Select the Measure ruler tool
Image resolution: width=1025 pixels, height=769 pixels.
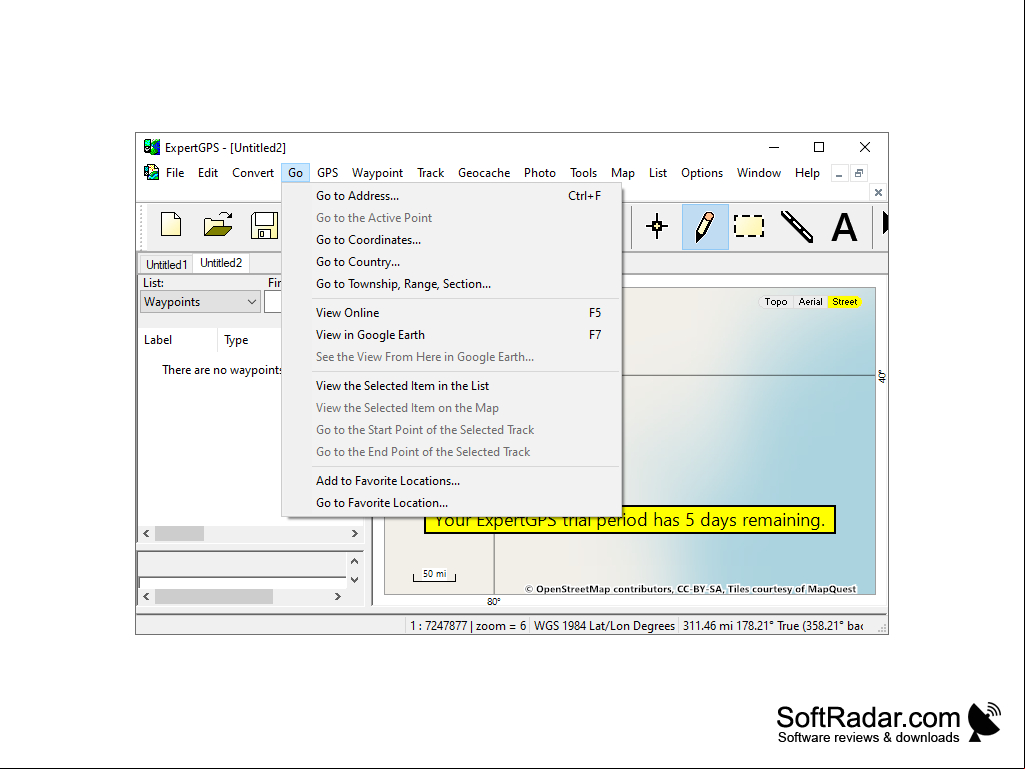pos(796,226)
